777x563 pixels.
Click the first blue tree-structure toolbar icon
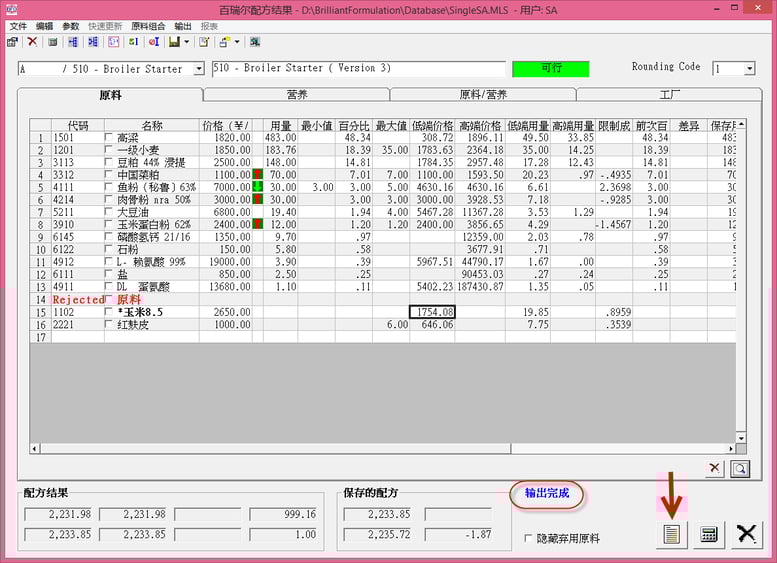(73, 42)
